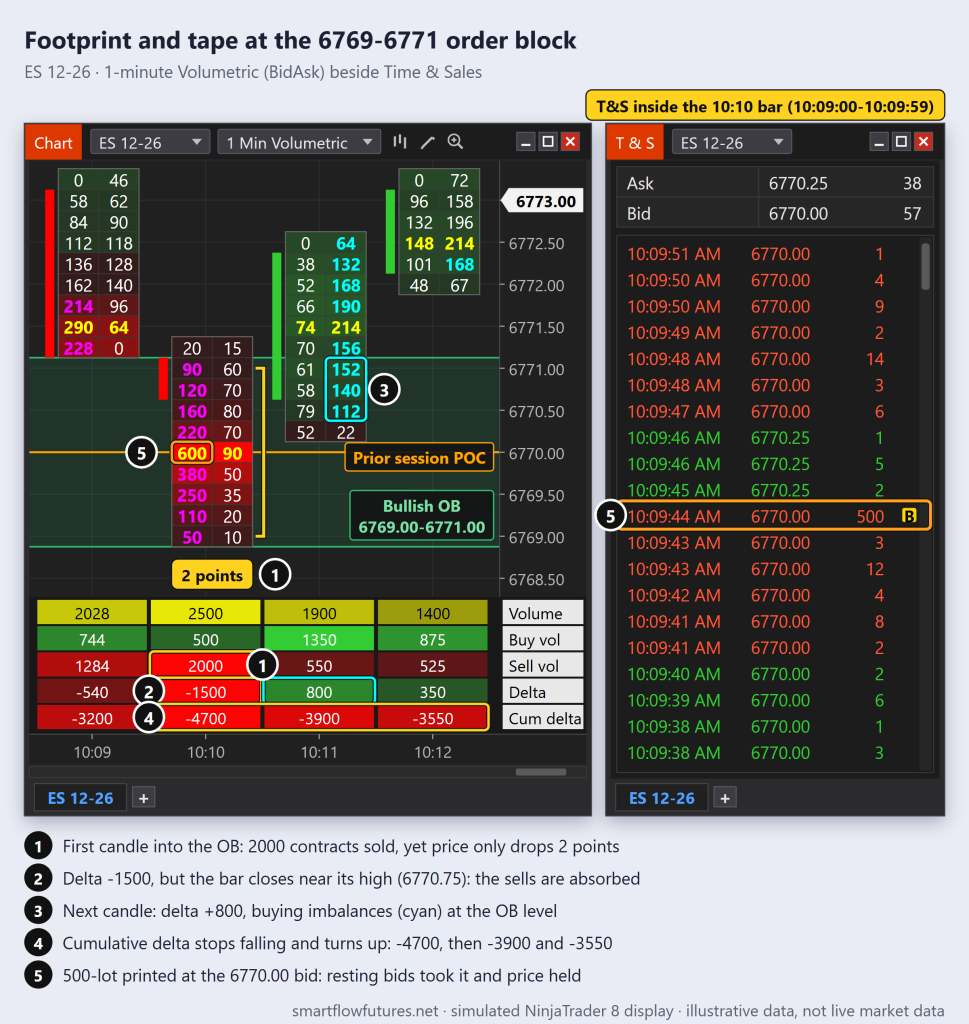Click the Volume row label
Viewport: 969px width, 1024px height.
pyautogui.click(x=542, y=613)
